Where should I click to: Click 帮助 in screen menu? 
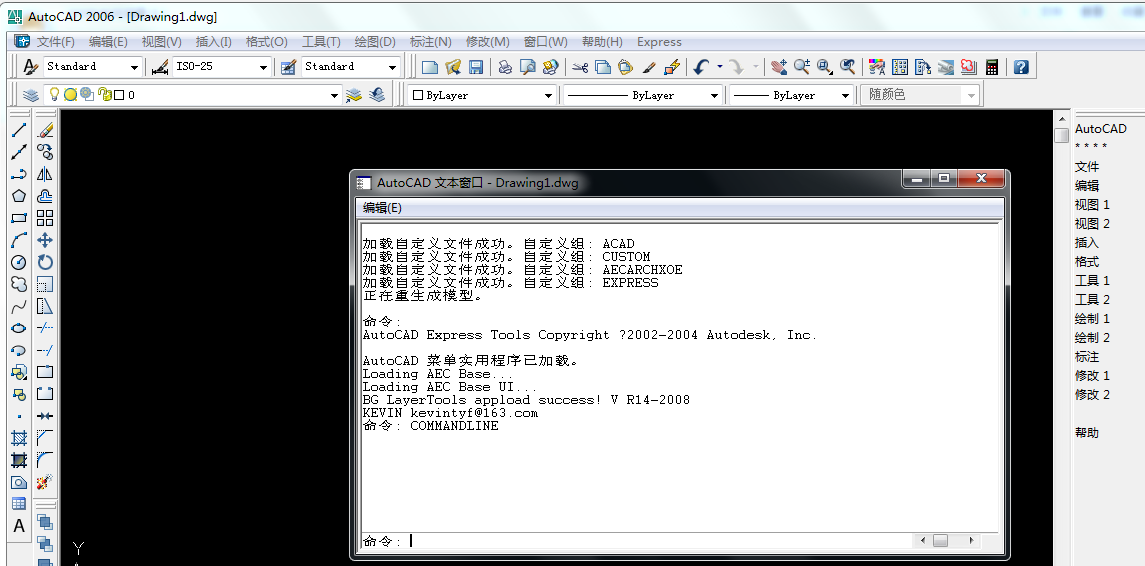[x=1087, y=432]
